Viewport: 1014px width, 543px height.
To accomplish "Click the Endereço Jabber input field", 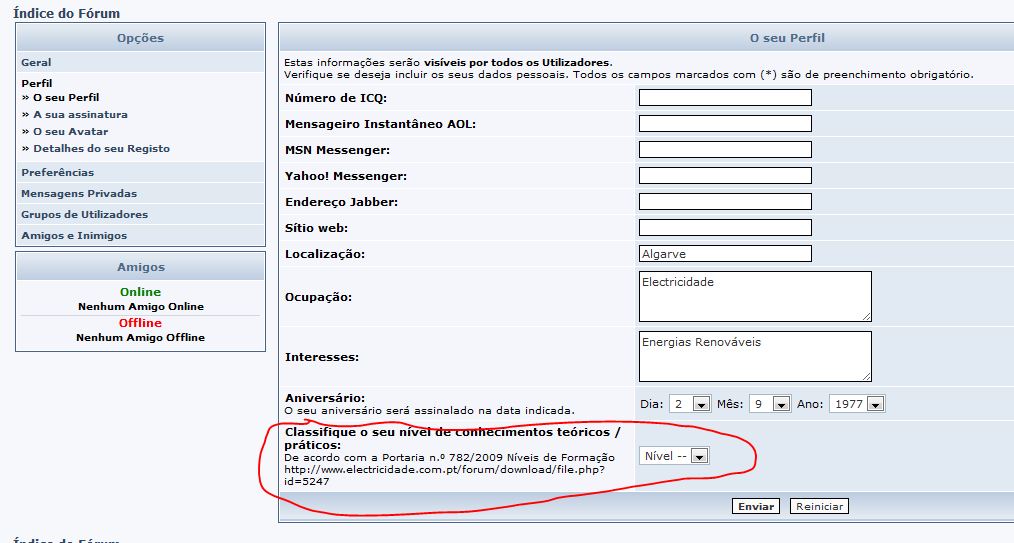I will point(724,202).
